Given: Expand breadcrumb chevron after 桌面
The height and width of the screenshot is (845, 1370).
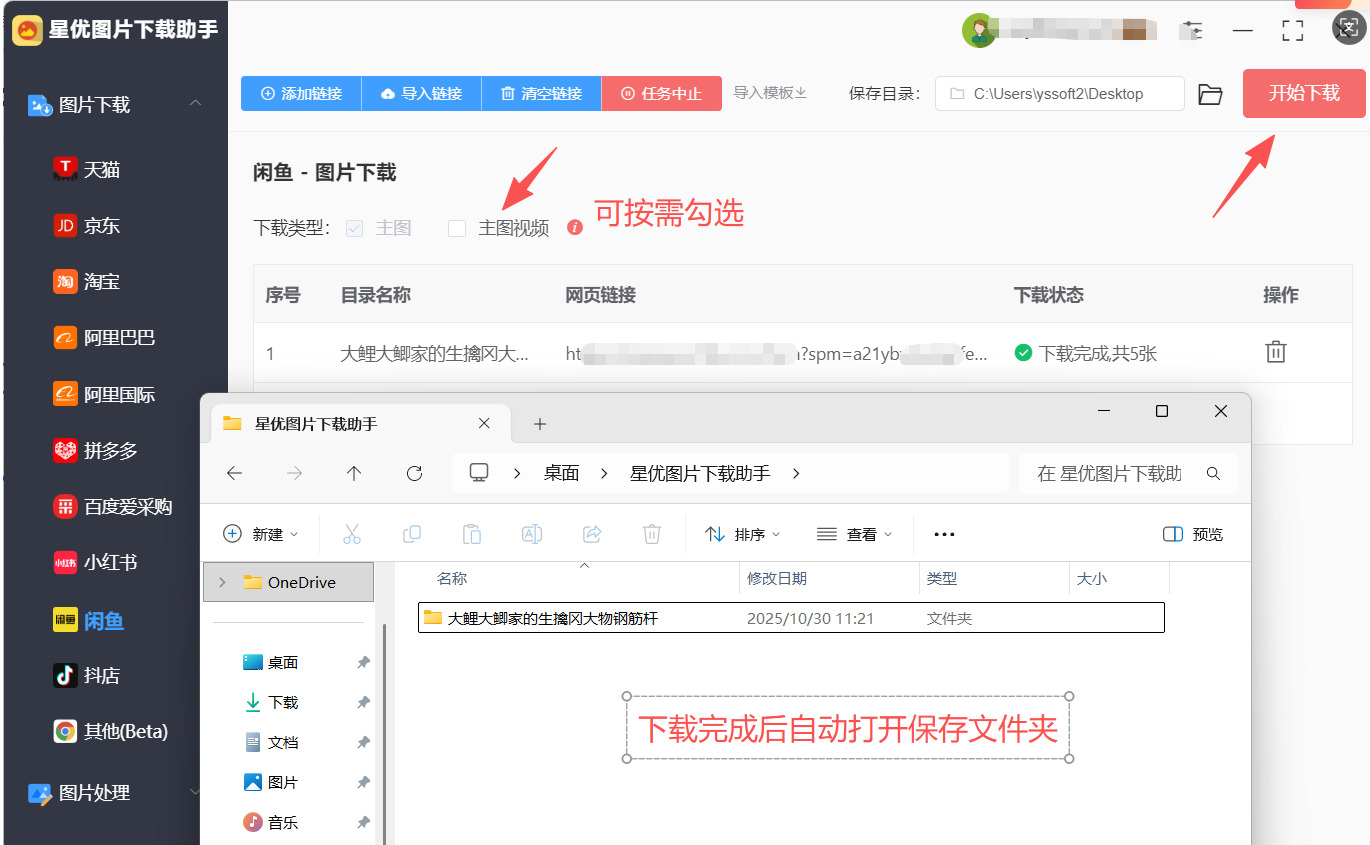Looking at the screenshot, I should (x=604, y=473).
